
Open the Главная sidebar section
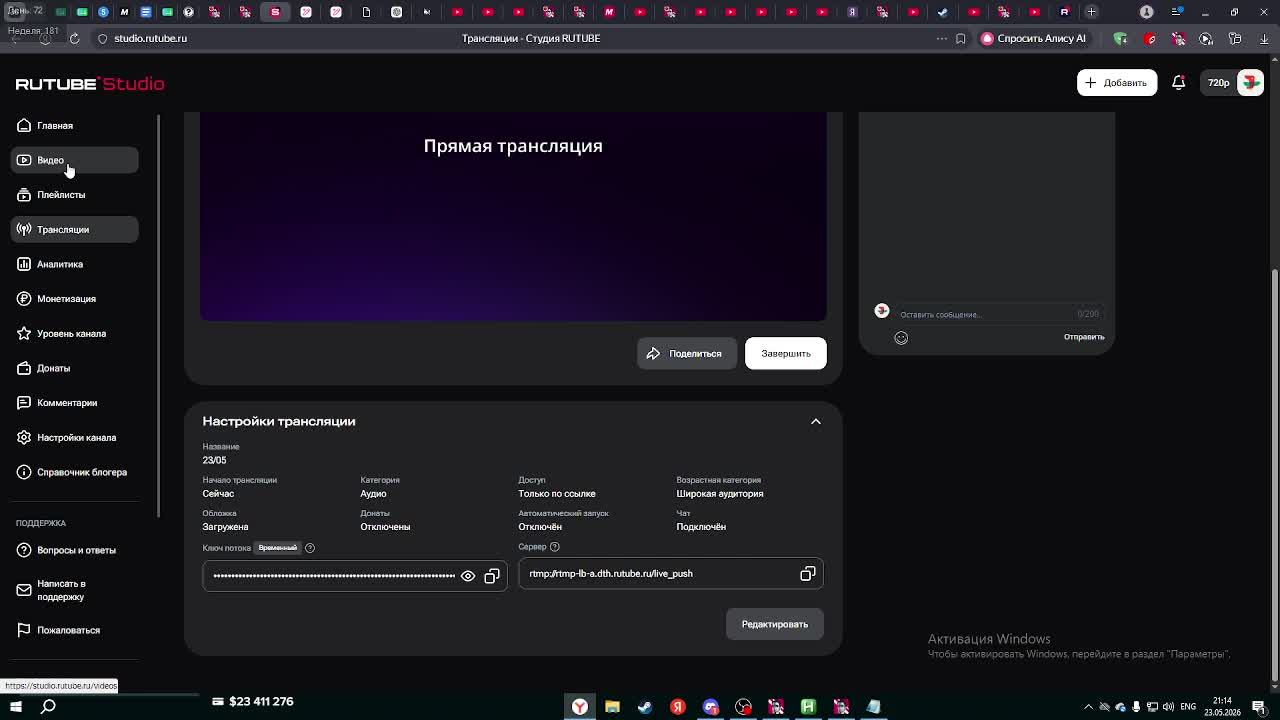pyautogui.click(x=75, y=126)
